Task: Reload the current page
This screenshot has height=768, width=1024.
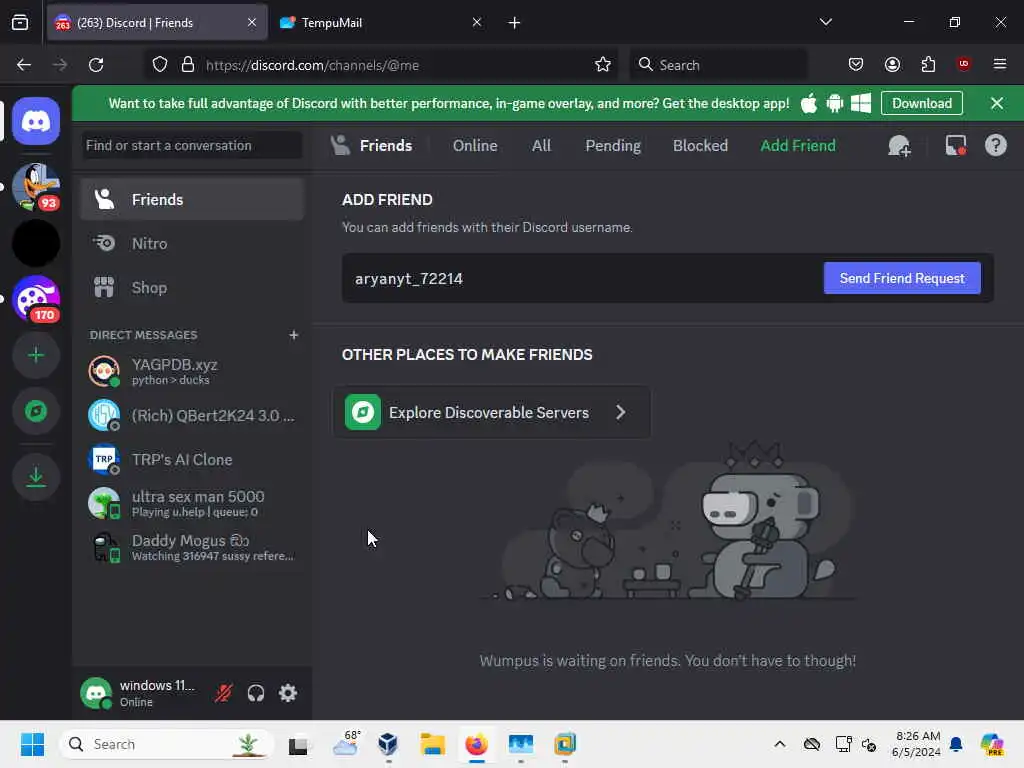Action: coord(96,65)
